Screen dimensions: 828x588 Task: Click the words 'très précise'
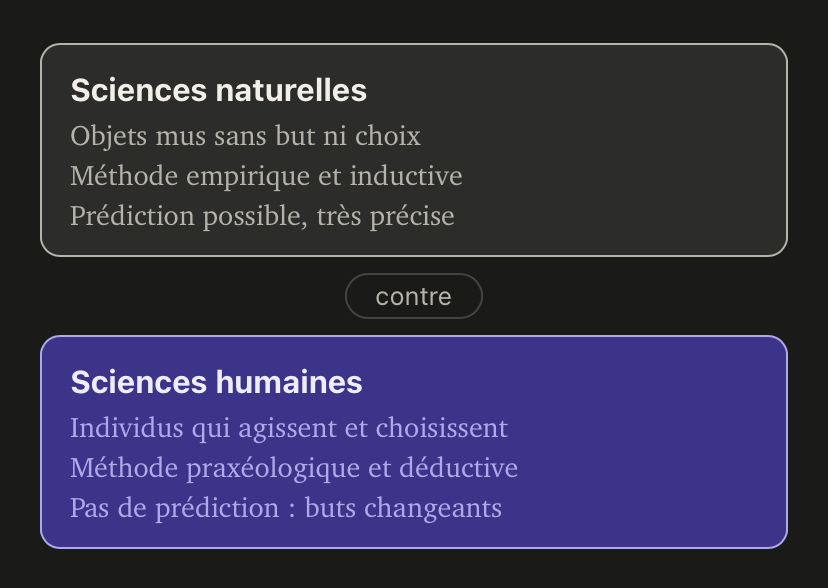(x=385, y=216)
